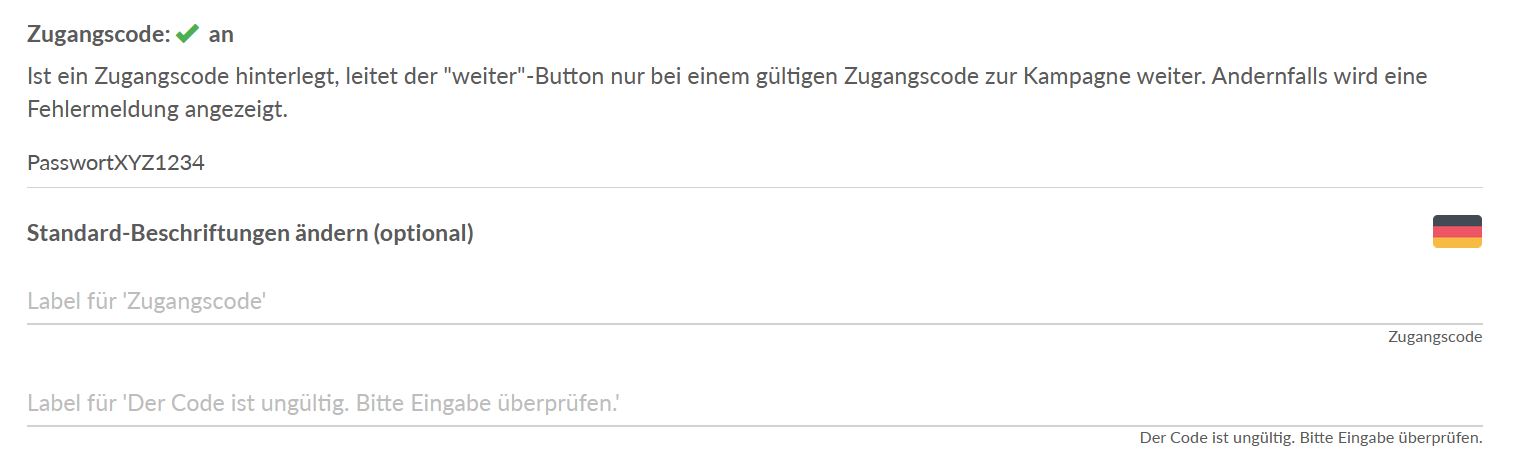Viewport: 1516px width, 472px height.
Task: Click 'Standard-Beschriftungen ändern (optional)' heading
Action: 250,233
